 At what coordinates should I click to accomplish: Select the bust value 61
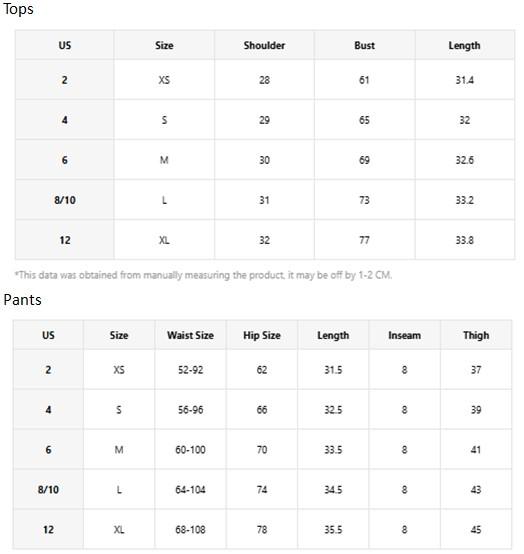click(364, 80)
